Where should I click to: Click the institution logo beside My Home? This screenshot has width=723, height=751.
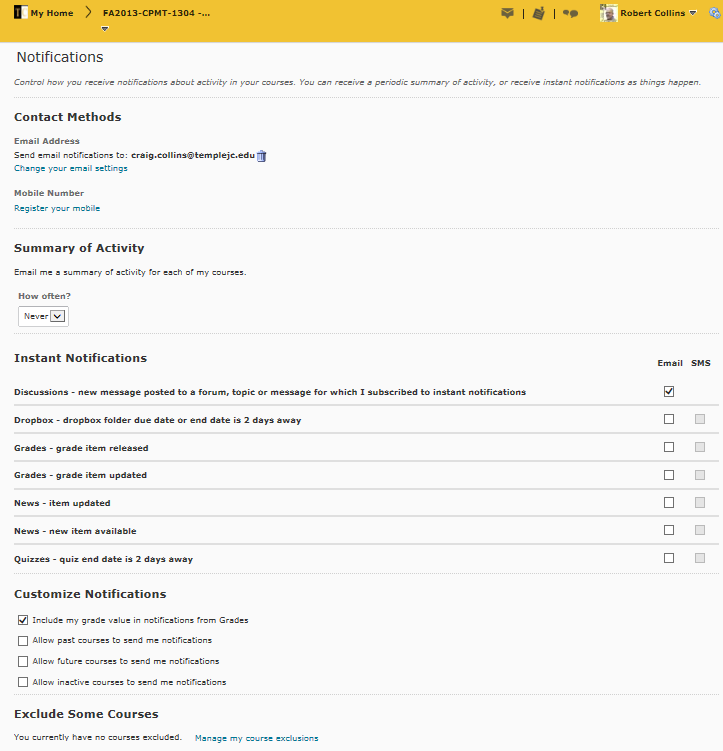click(21, 12)
